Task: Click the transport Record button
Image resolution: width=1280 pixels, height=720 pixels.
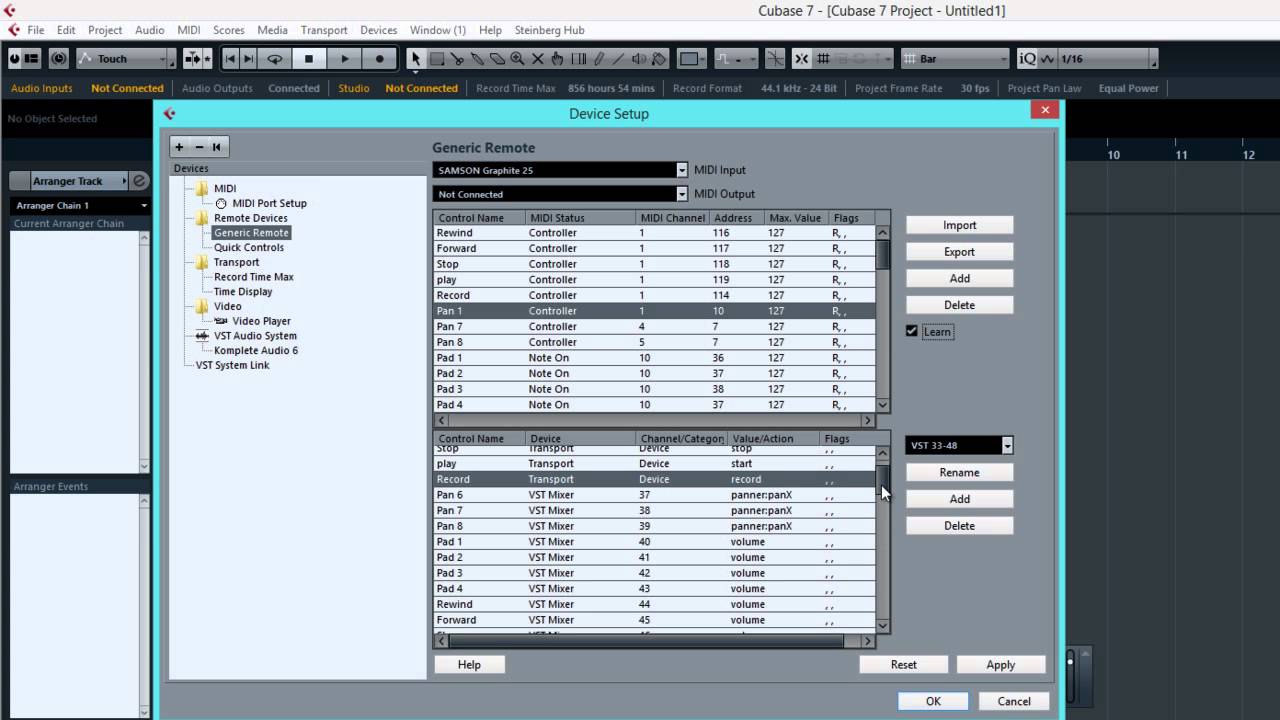Action: (x=379, y=59)
